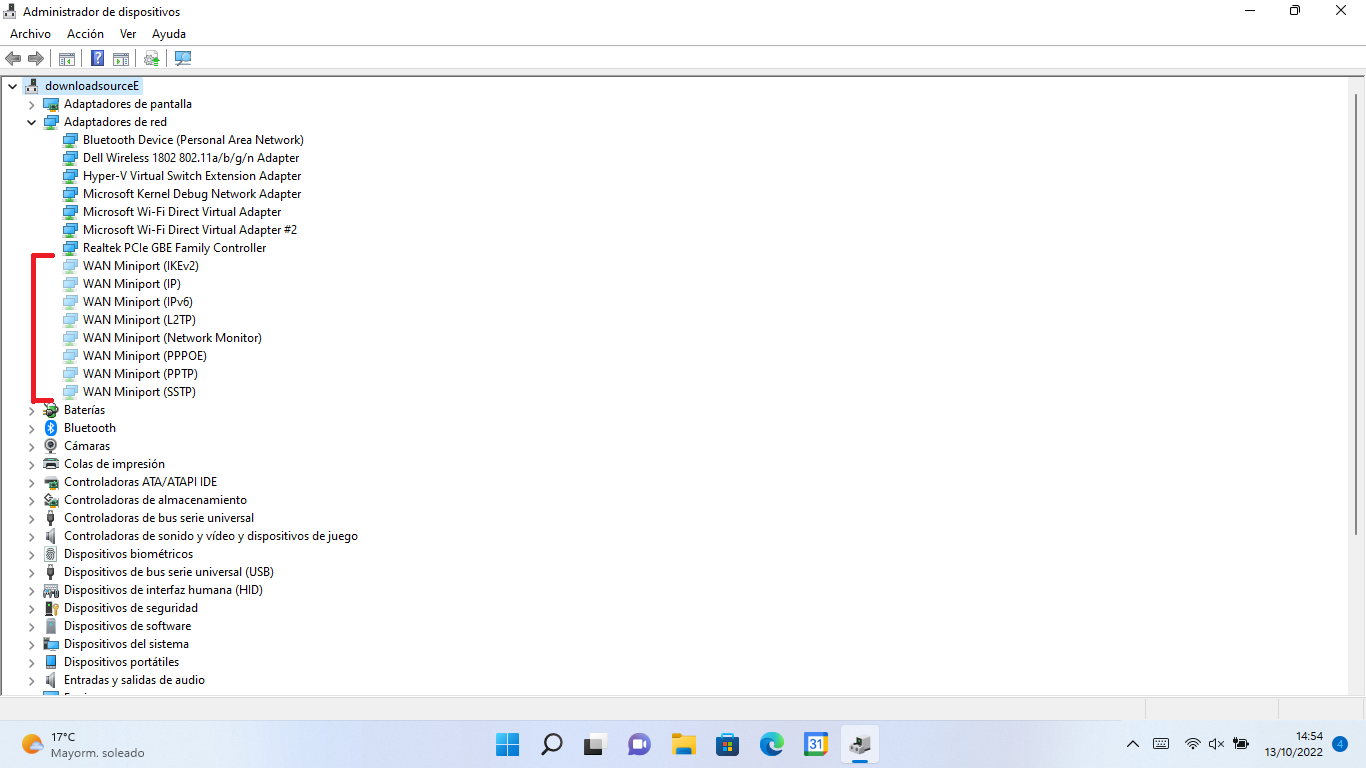
Task: Expand Dispositivos biométricos
Action: tap(31, 554)
